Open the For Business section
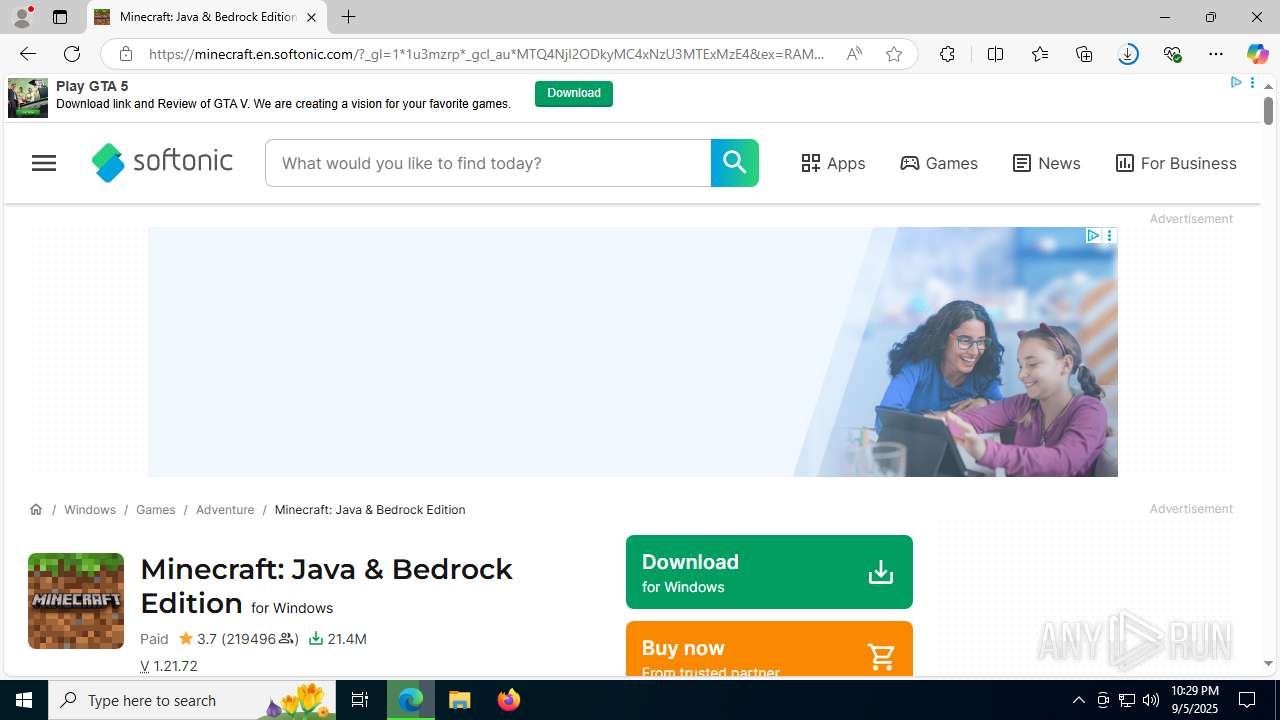The width and height of the screenshot is (1280, 720). tap(1176, 163)
